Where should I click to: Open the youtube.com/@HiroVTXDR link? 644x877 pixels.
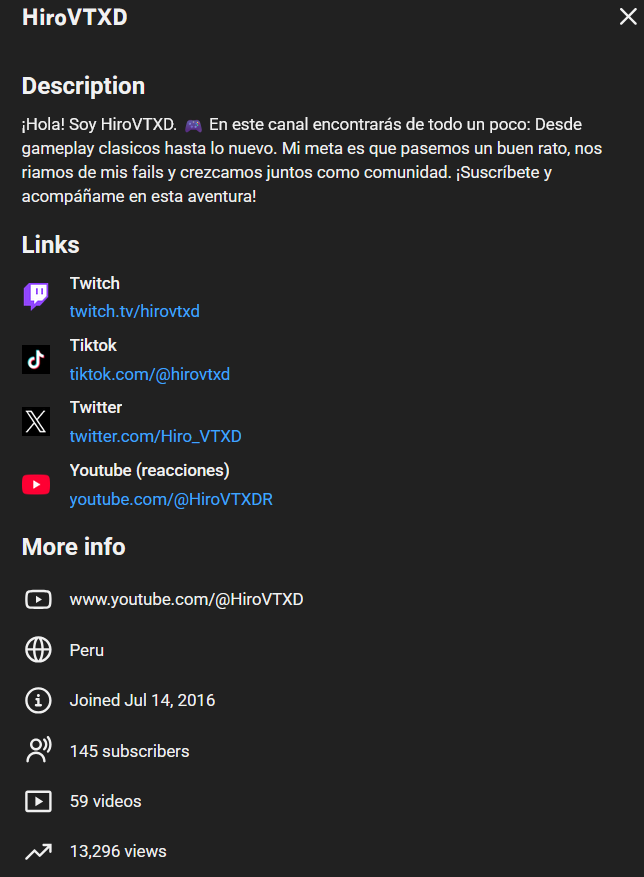click(171, 499)
